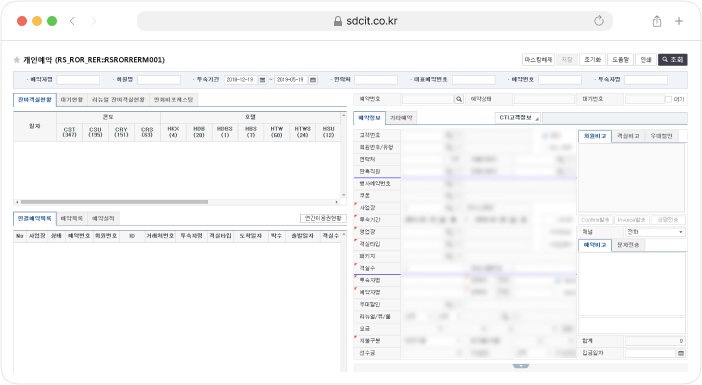Open the 리뉴얼 잔여객실현황 tab

point(118,99)
